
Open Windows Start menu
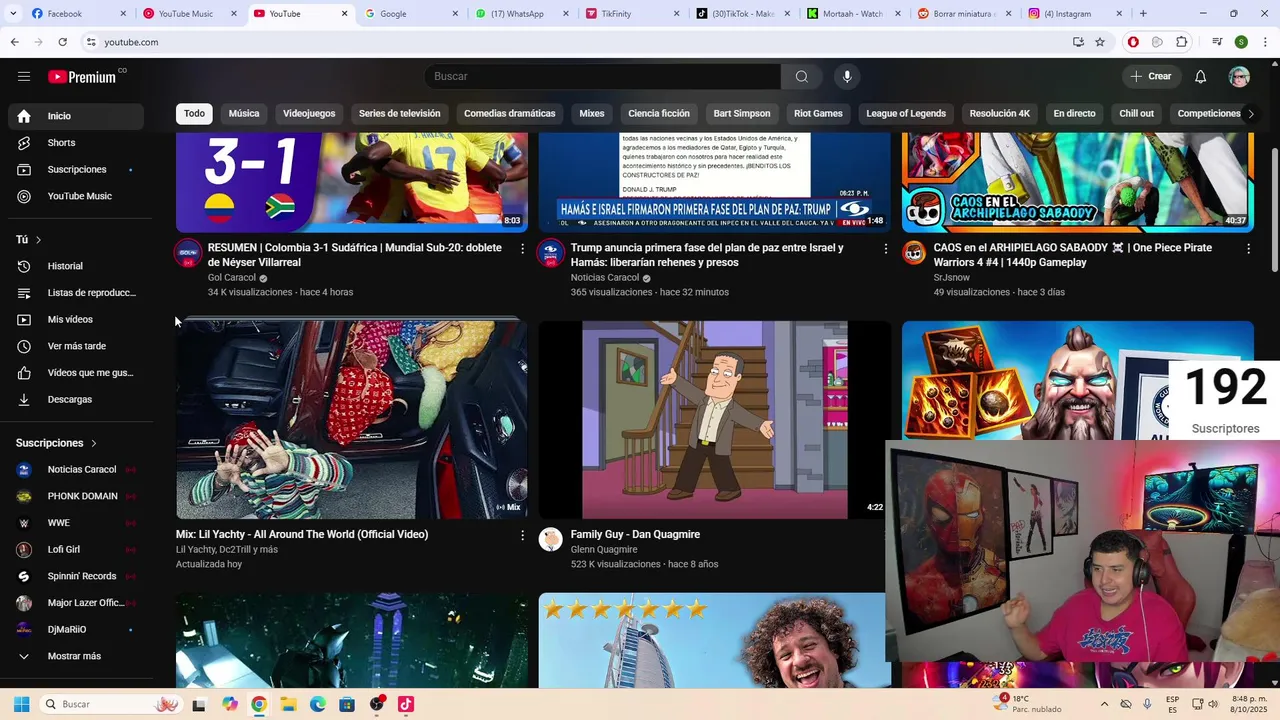[21, 704]
